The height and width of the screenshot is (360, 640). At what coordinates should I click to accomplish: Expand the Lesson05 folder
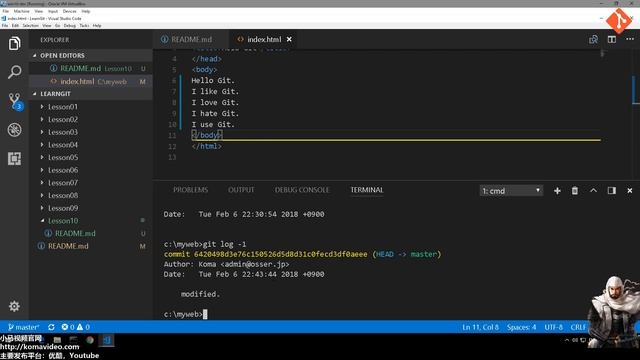(62, 158)
